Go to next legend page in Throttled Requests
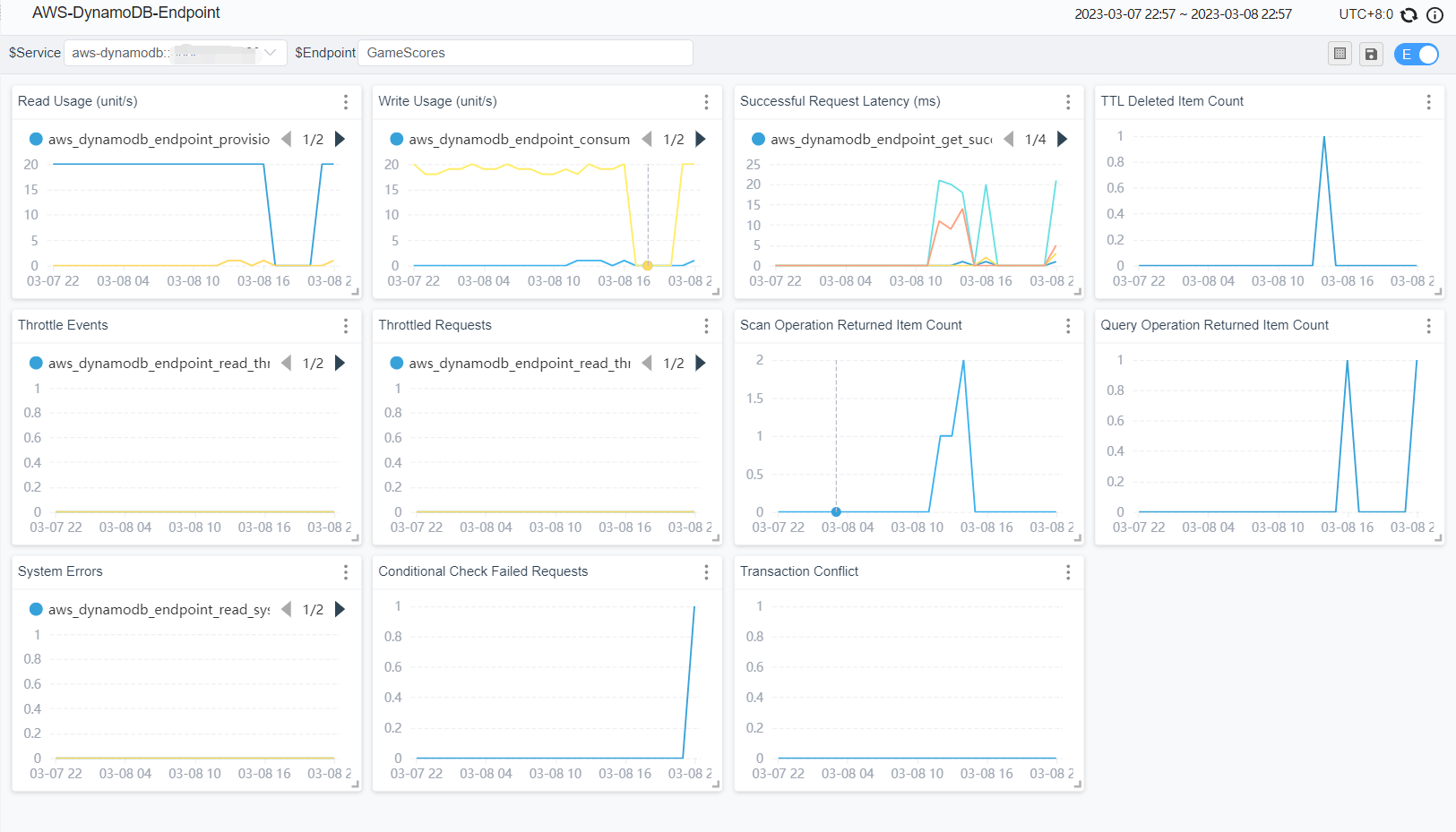The height and width of the screenshot is (832, 1456). [701, 364]
